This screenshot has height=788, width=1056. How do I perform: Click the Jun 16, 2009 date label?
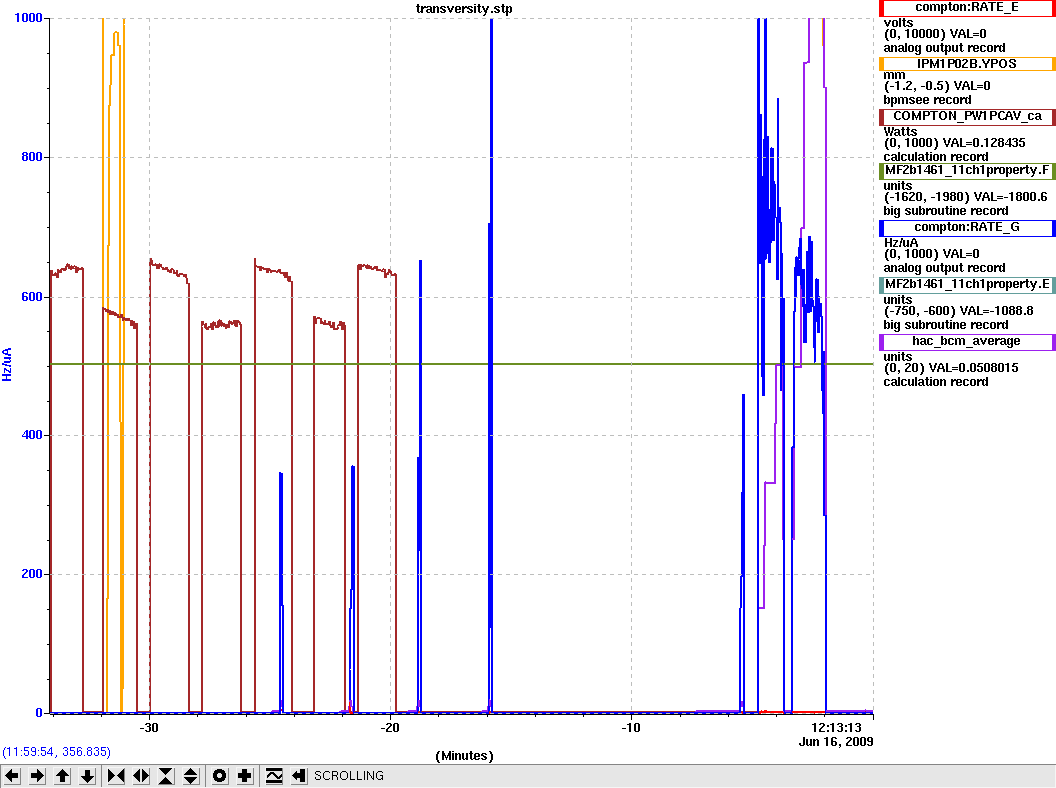(x=836, y=742)
